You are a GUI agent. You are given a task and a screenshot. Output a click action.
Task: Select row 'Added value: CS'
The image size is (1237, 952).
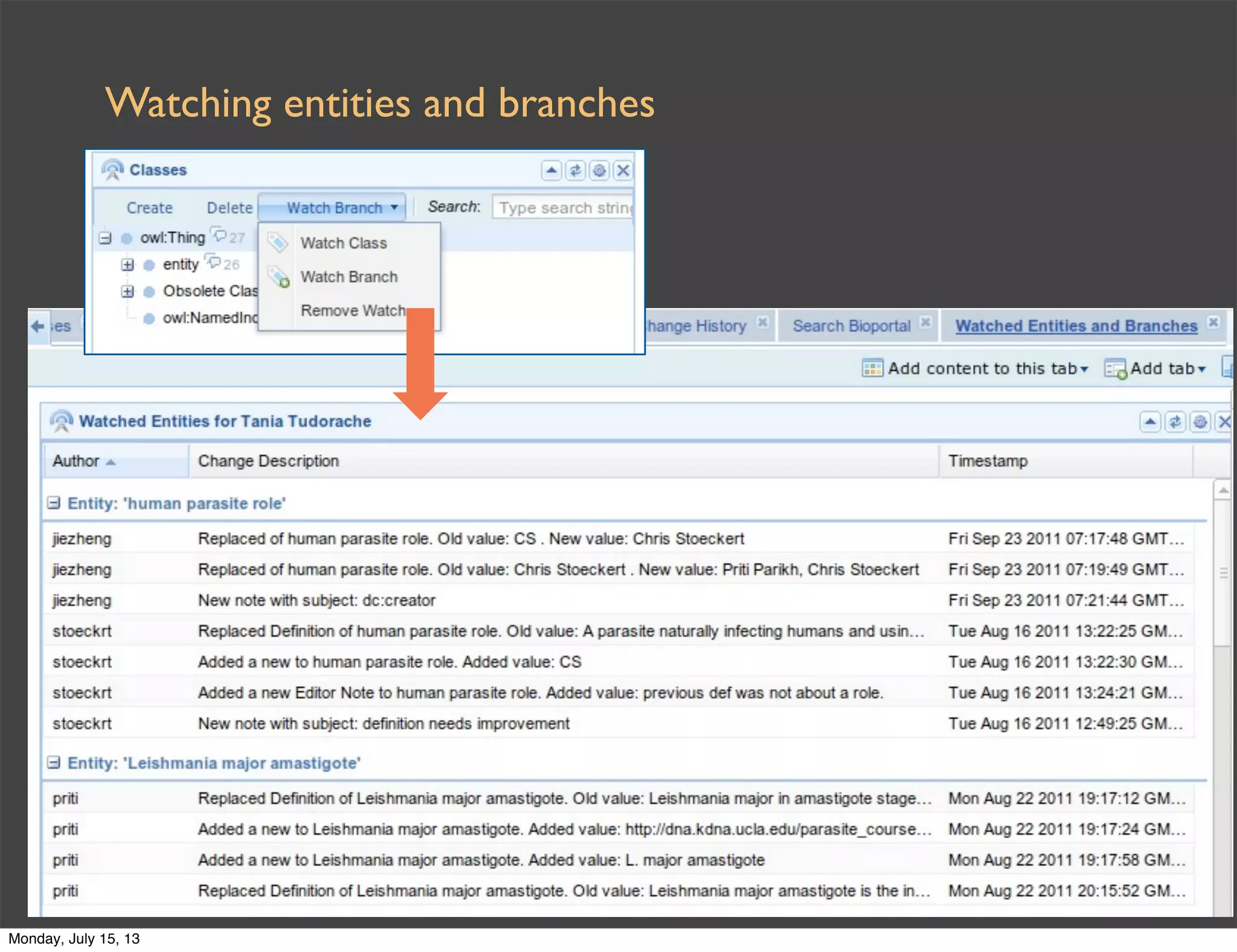pos(620,661)
